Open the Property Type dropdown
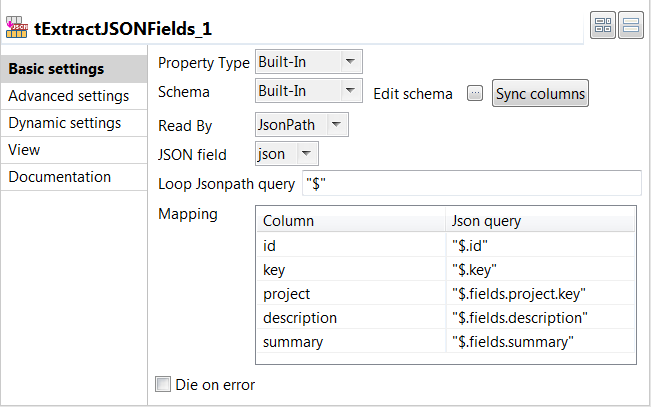Image resolution: width=651 pixels, height=407 pixels. (x=309, y=62)
